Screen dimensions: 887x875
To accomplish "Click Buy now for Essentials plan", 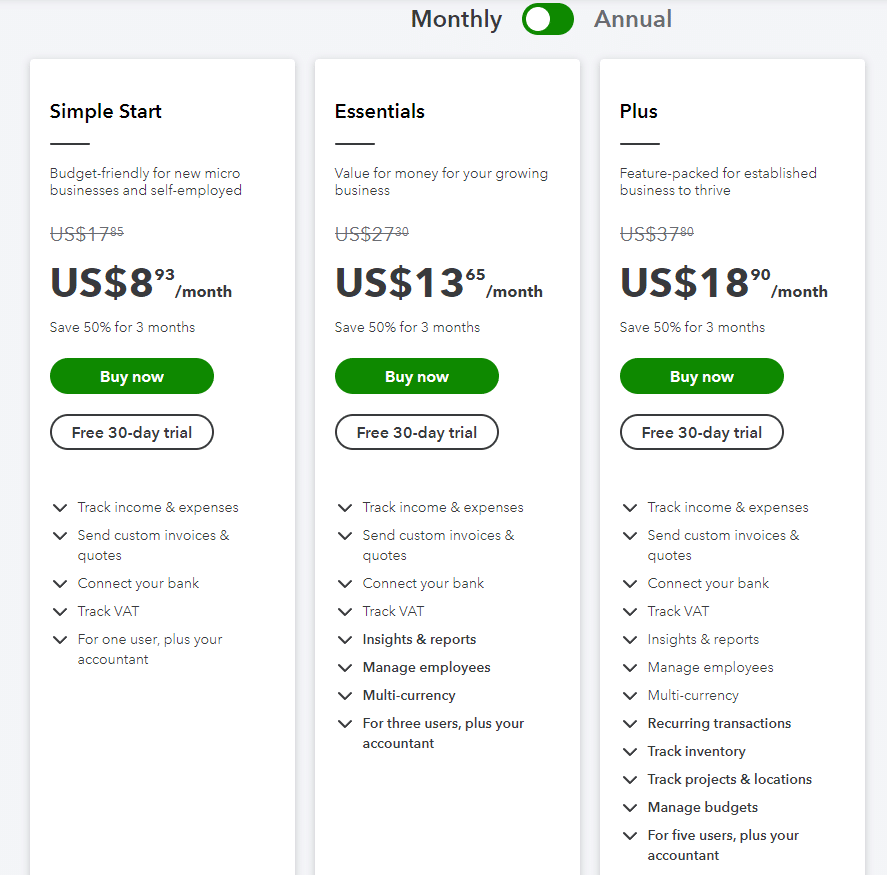I will [x=416, y=376].
